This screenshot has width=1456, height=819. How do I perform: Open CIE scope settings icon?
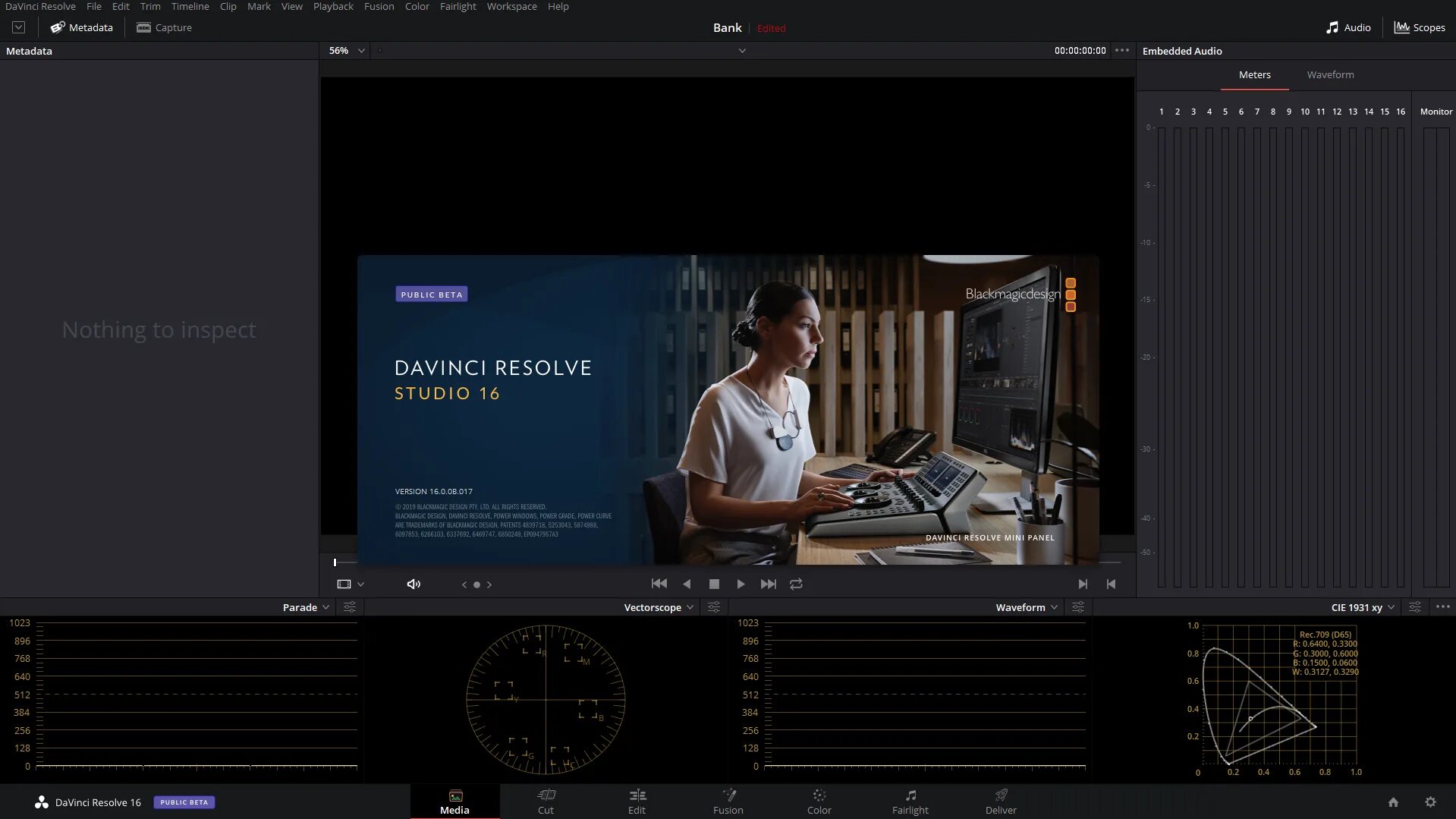click(x=1415, y=607)
